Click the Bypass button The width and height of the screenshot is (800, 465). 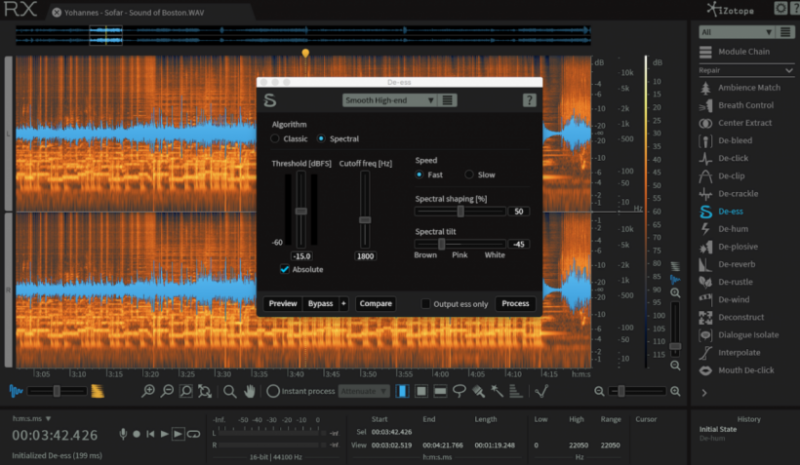coord(320,304)
